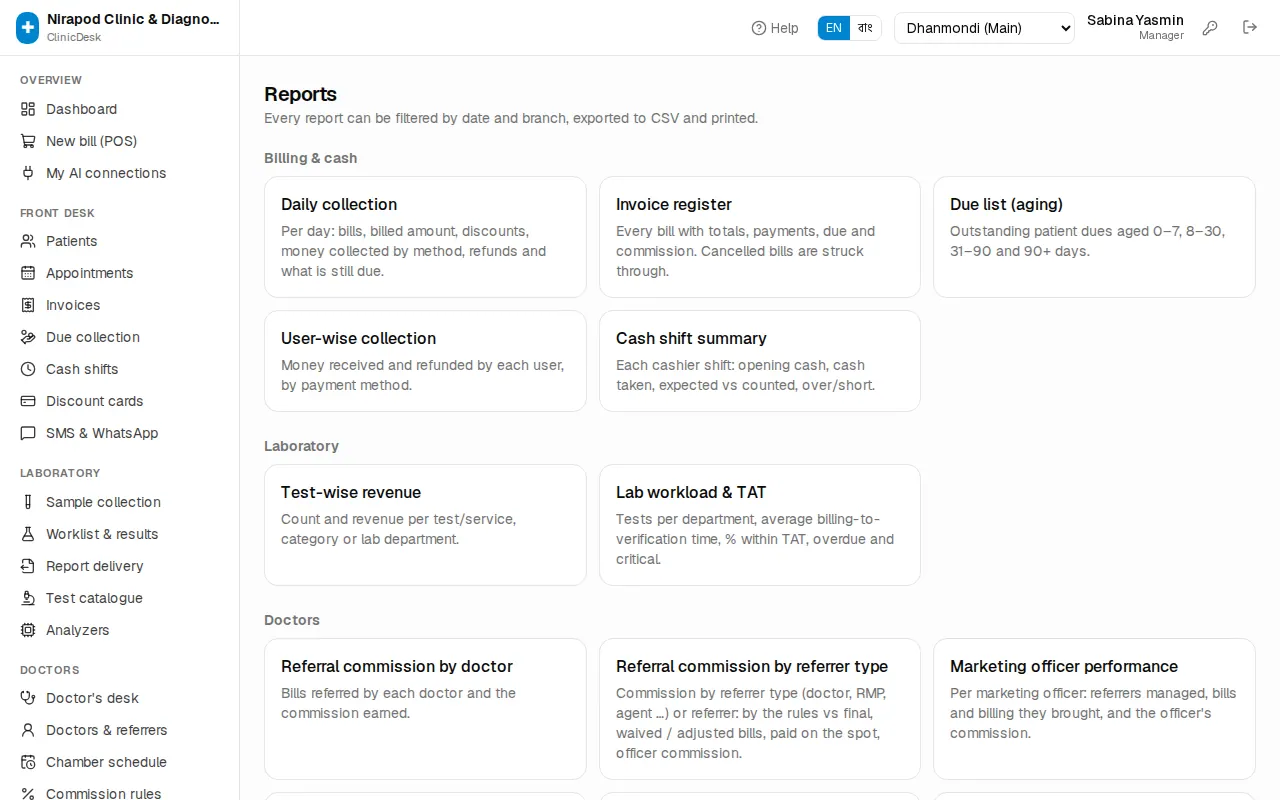Click the Doctor's desk stethoscope icon

pyautogui.click(x=28, y=698)
